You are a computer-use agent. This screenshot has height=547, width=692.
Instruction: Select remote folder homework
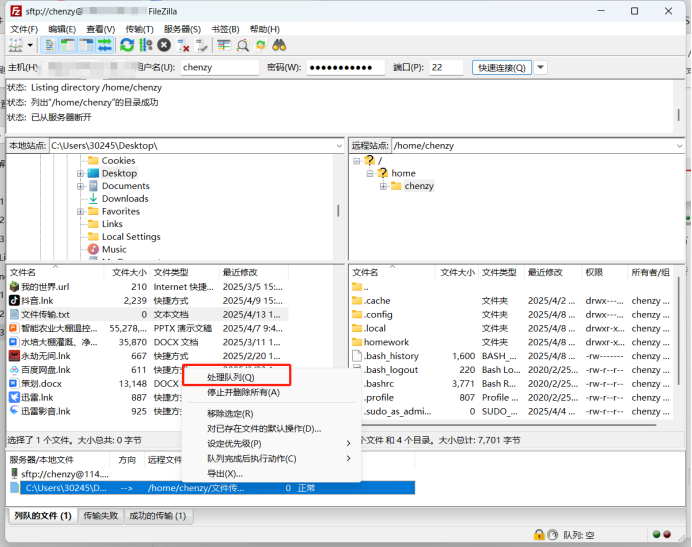pyautogui.click(x=386, y=342)
